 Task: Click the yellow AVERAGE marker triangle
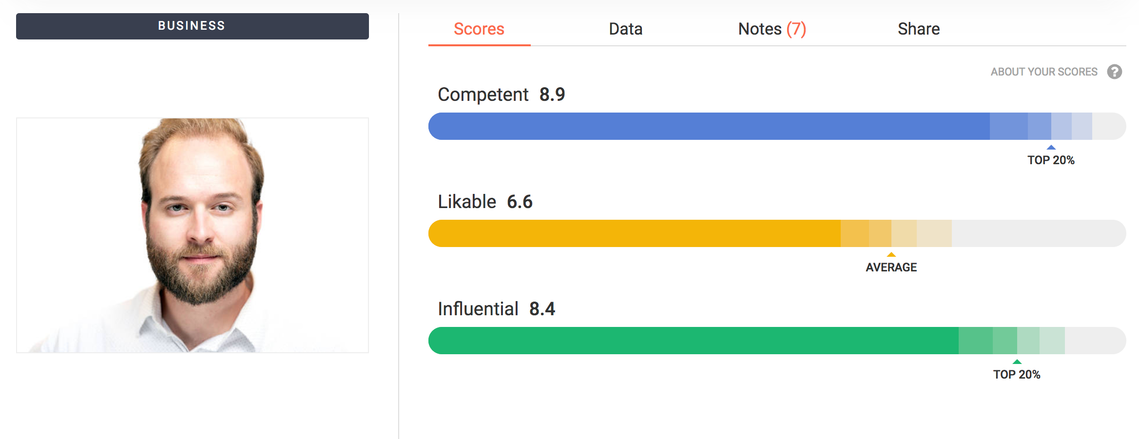point(891,254)
